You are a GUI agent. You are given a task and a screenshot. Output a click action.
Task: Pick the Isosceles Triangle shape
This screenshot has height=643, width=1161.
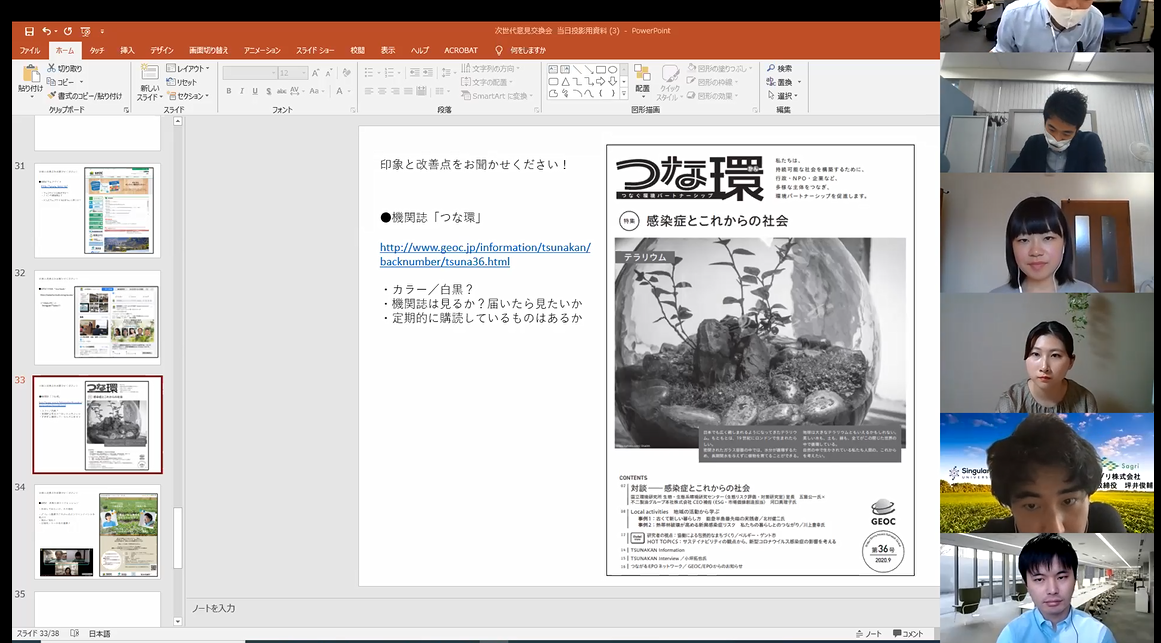[x=565, y=81]
